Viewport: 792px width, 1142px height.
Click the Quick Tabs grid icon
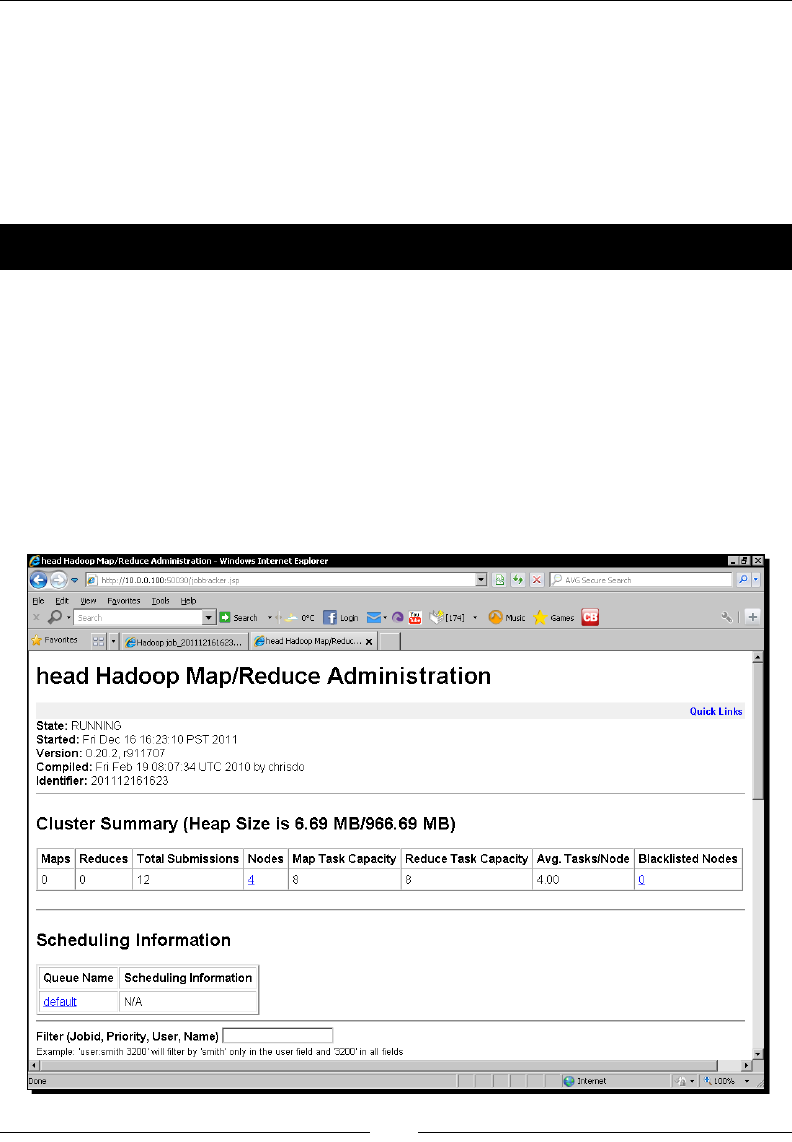98,641
